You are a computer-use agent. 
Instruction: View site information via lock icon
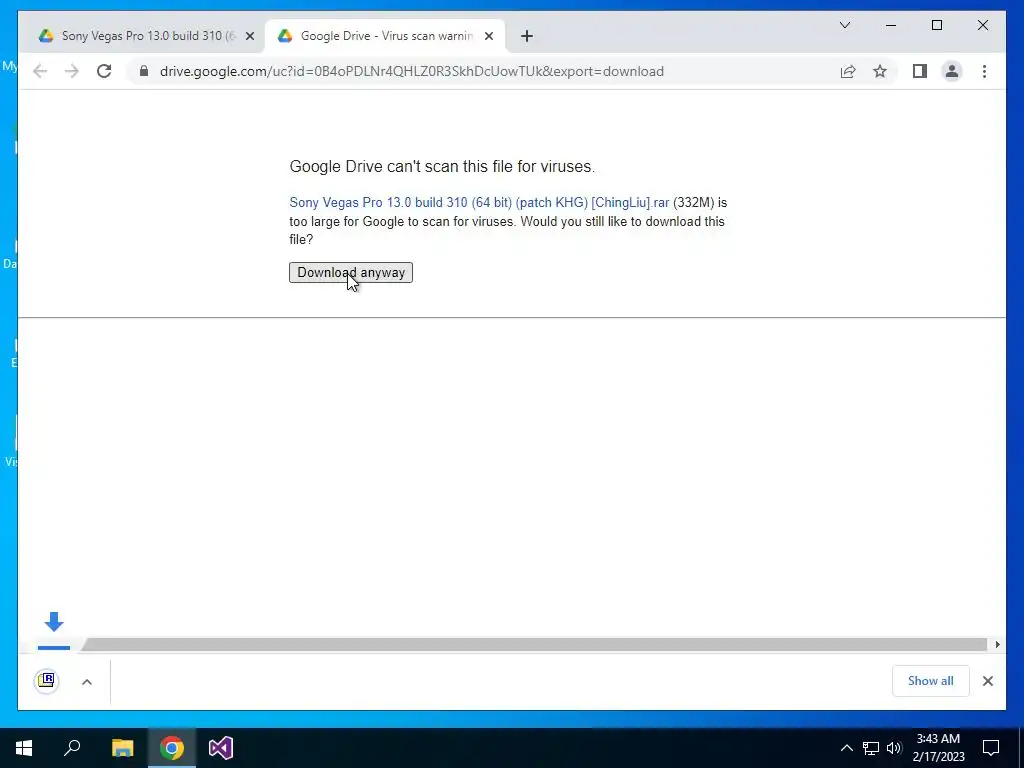pos(144,71)
